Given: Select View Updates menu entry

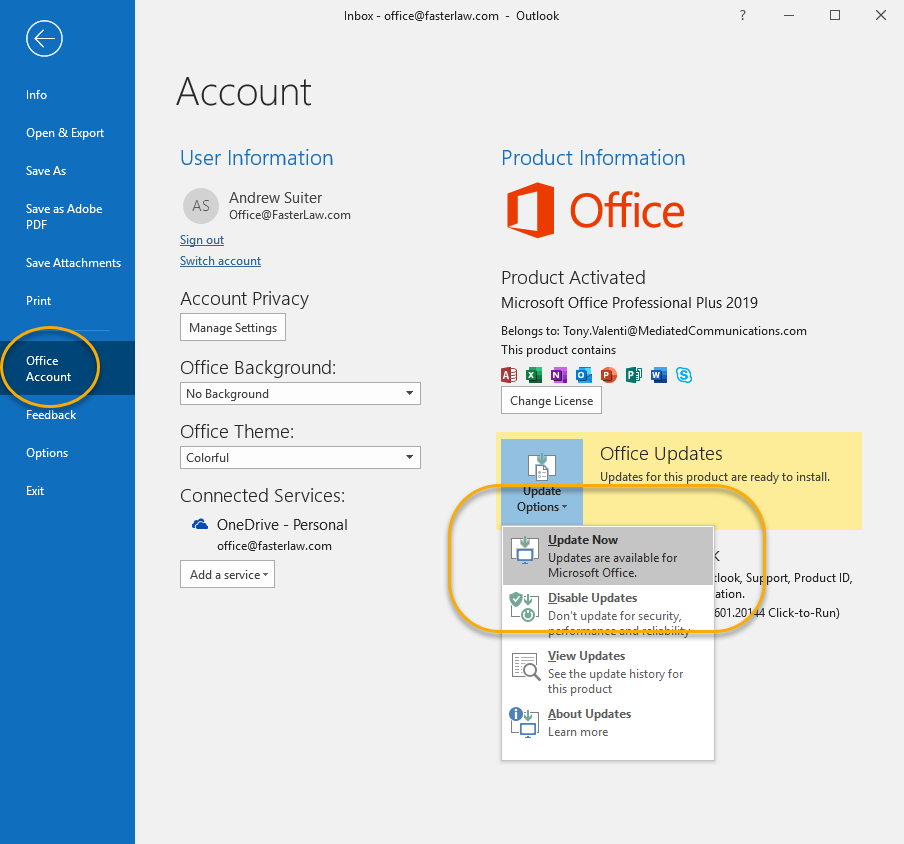Looking at the screenshot, I should coord(608,672).
